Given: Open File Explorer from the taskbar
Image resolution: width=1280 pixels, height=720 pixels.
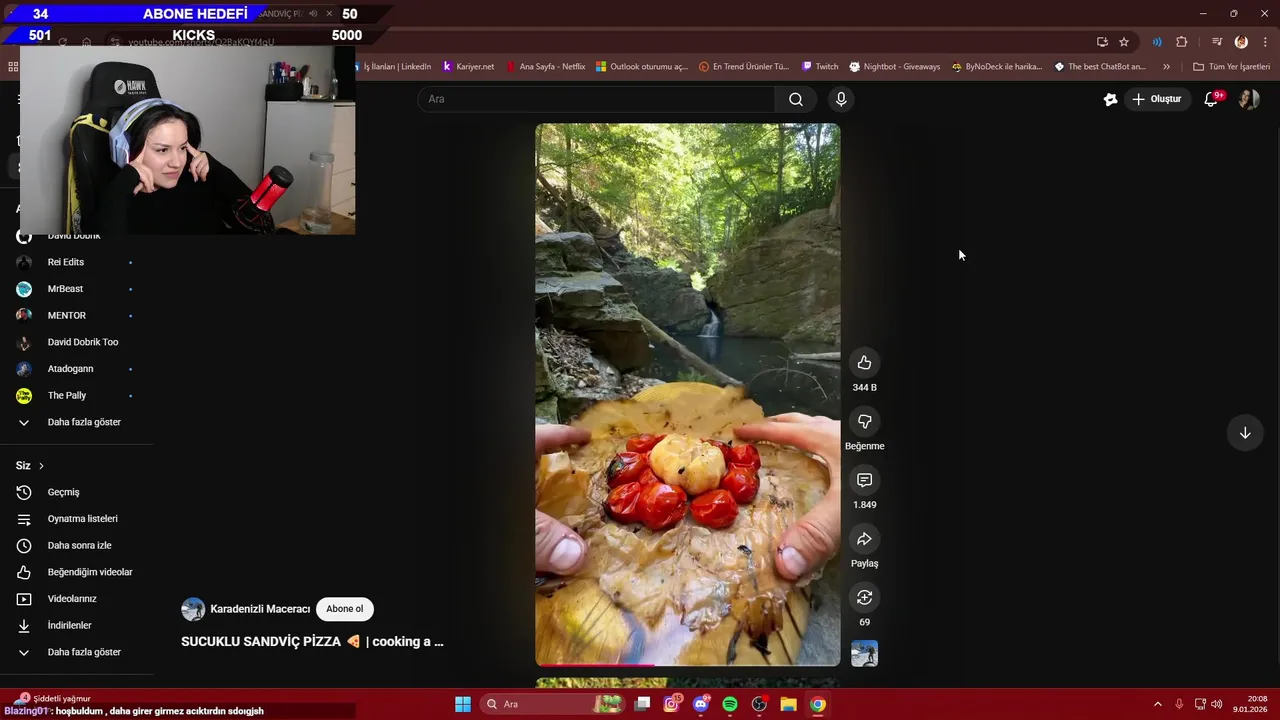Looking at the screenshot, I should pyautogui.click(x=788, y=704).
